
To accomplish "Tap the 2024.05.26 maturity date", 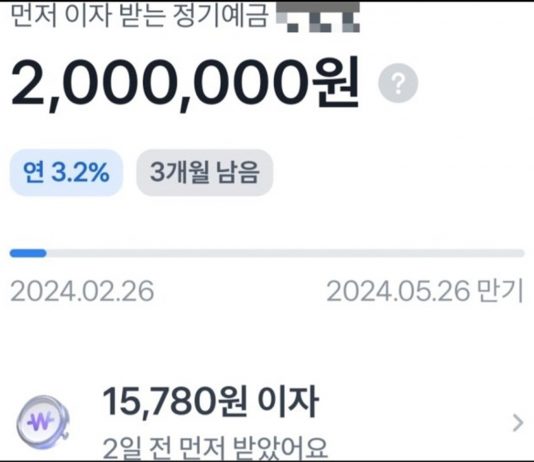I will 398,291.
